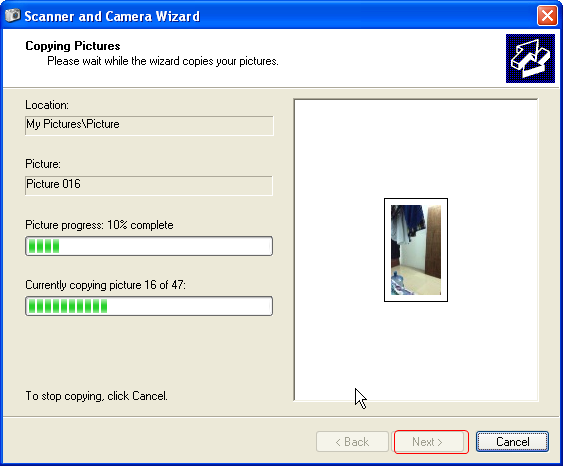
Task: Click the Cancel button to stop copying
Action: point(512,442)
